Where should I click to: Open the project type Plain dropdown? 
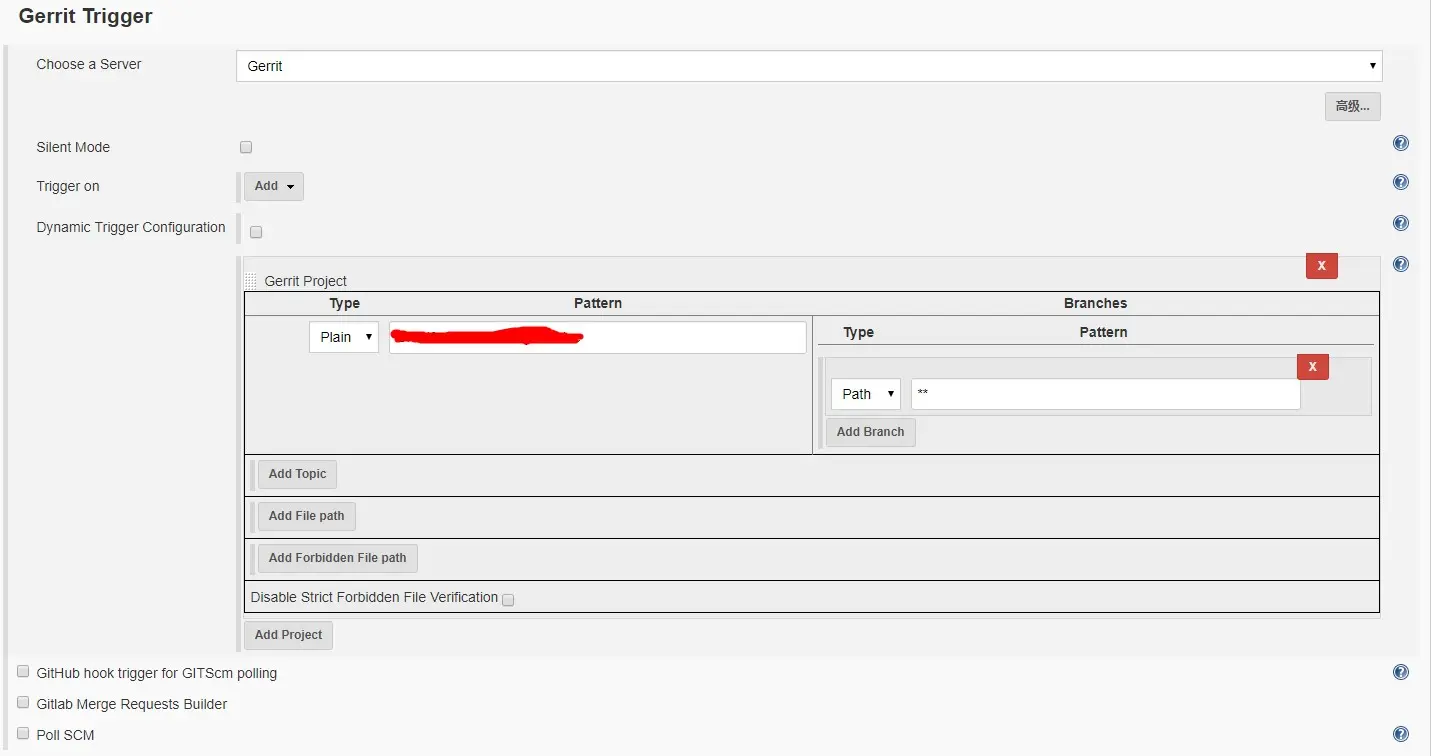click(344, 337)
